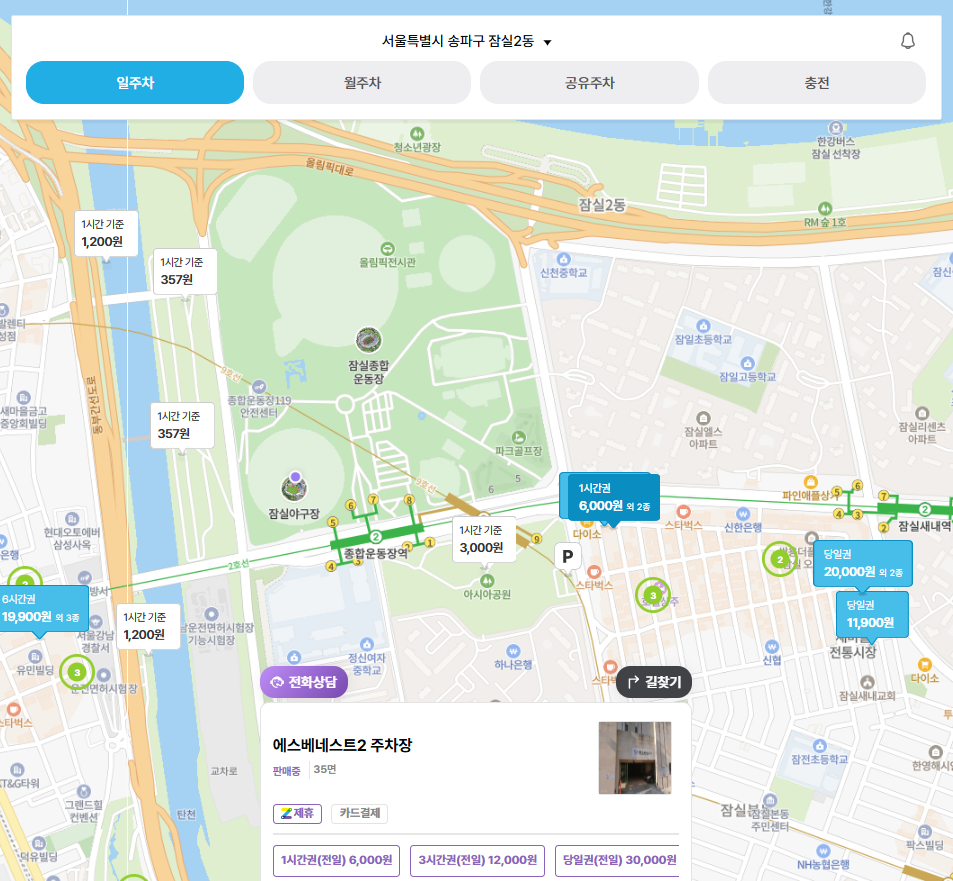Click the 그랜드힐 컨벤션 icon
The height and width of the screenshot is (881, 953).
point(84,791)
